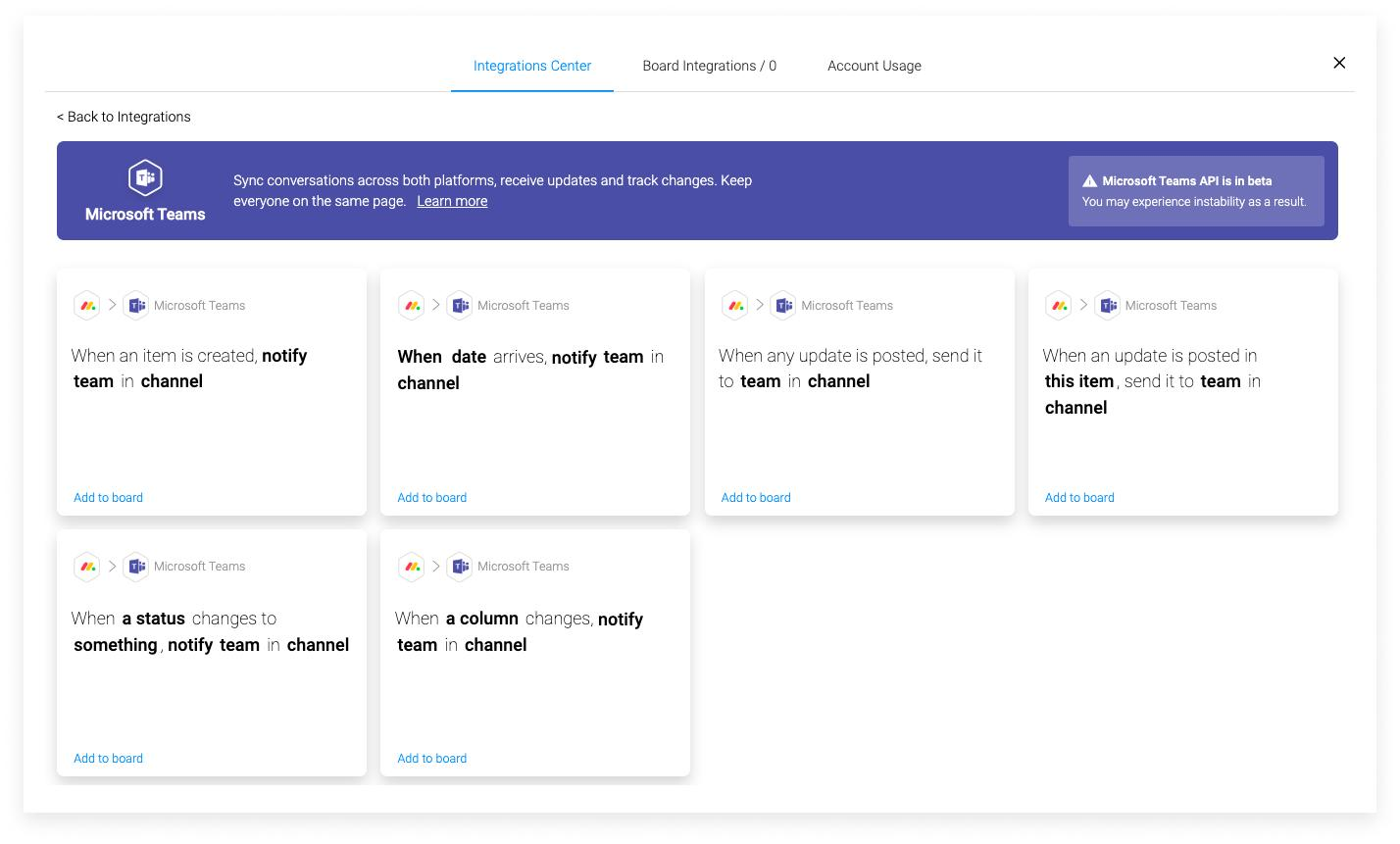Screen dimensions: 1400x844
Task: Click the beta warning triangle icon
Action: coord(1089,181)
